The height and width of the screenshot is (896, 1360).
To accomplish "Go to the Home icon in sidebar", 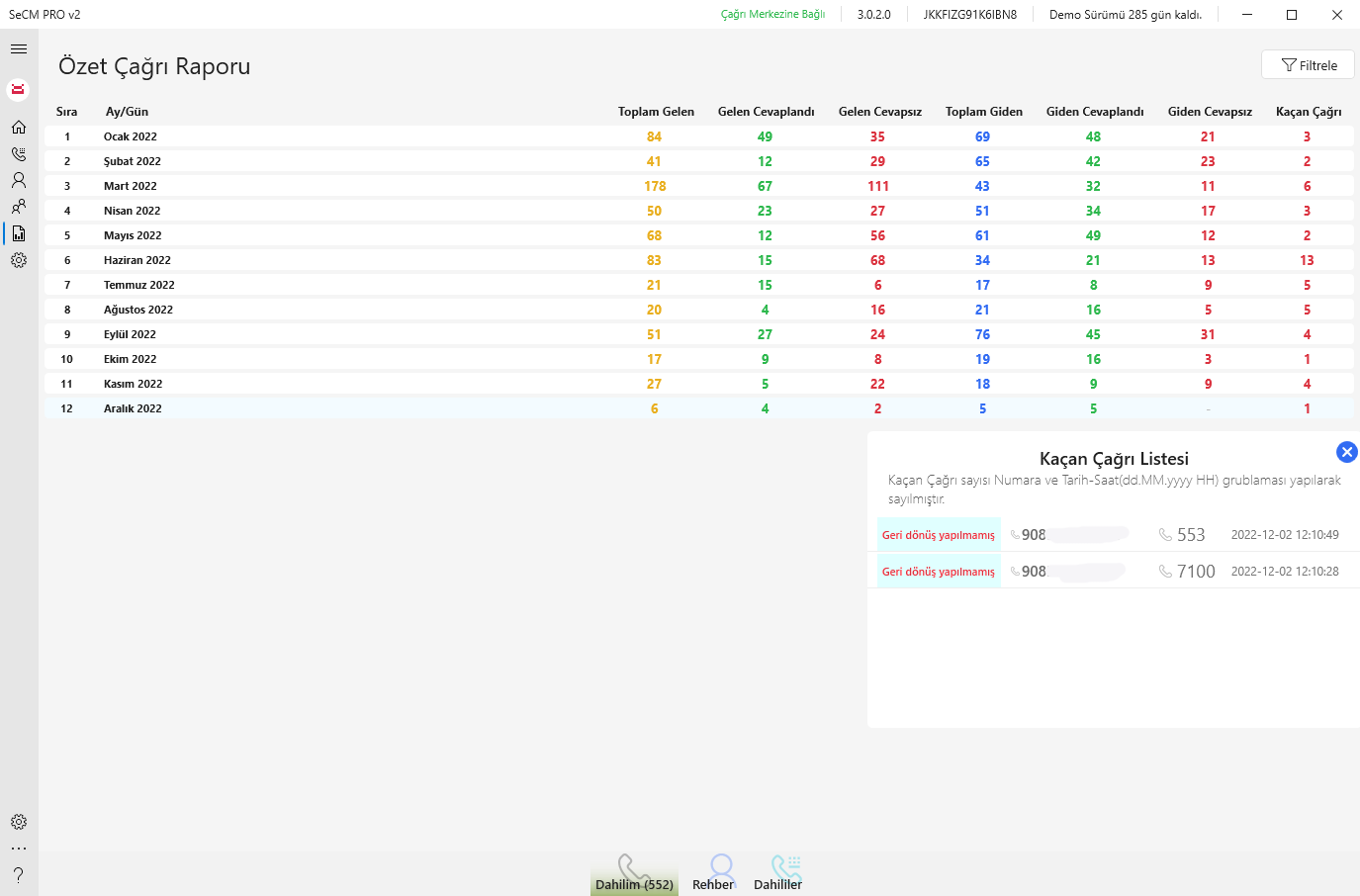I will click(x=19, y=127).
